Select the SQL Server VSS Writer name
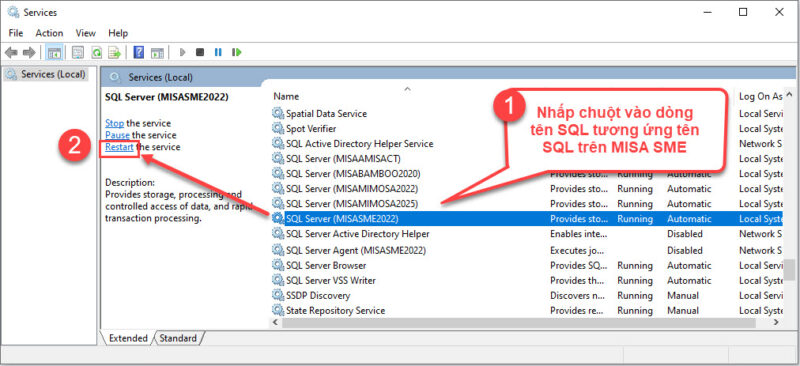The height and width of the screenshot is (366, 800). tap(331, 280)
